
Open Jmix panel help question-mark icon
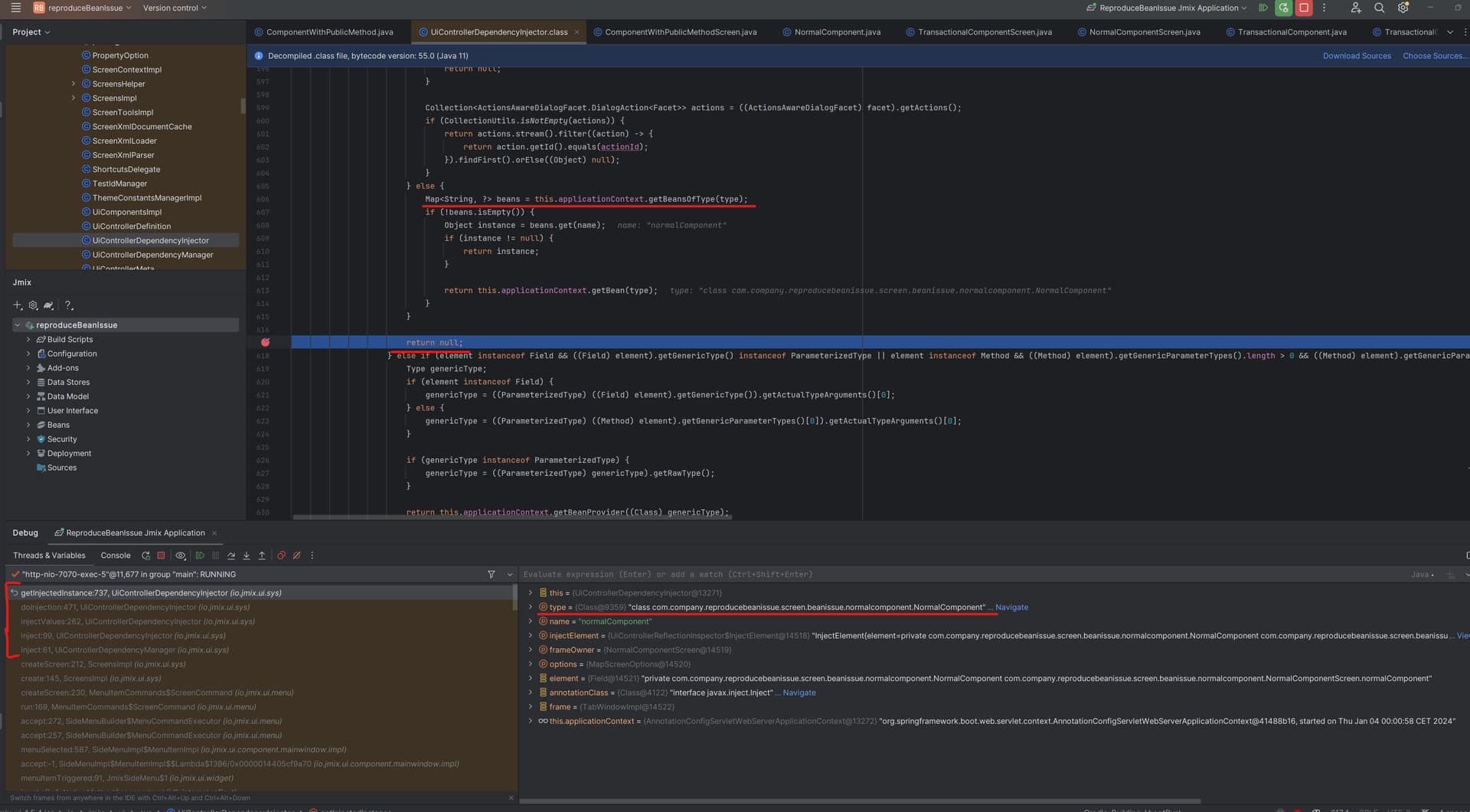pyautogui.click(x=68, y=305)
